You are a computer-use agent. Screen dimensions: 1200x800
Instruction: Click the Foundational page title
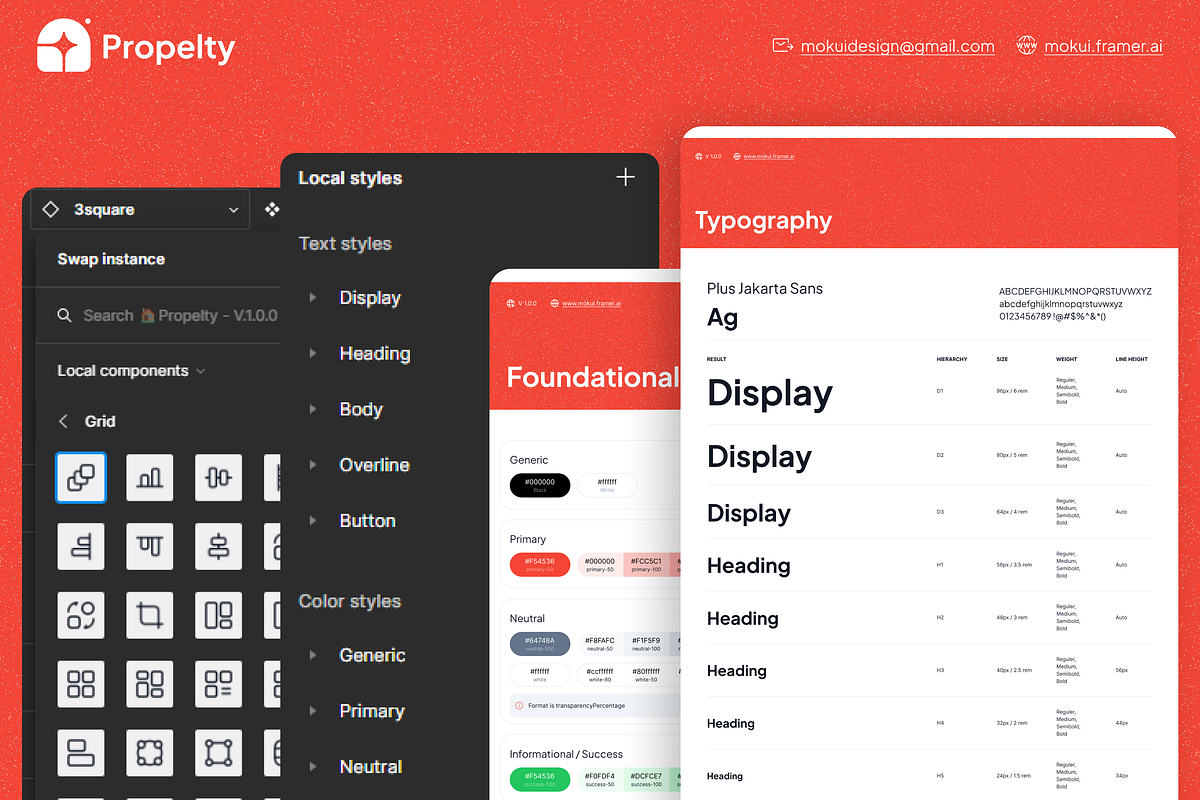tap(592, 377)
